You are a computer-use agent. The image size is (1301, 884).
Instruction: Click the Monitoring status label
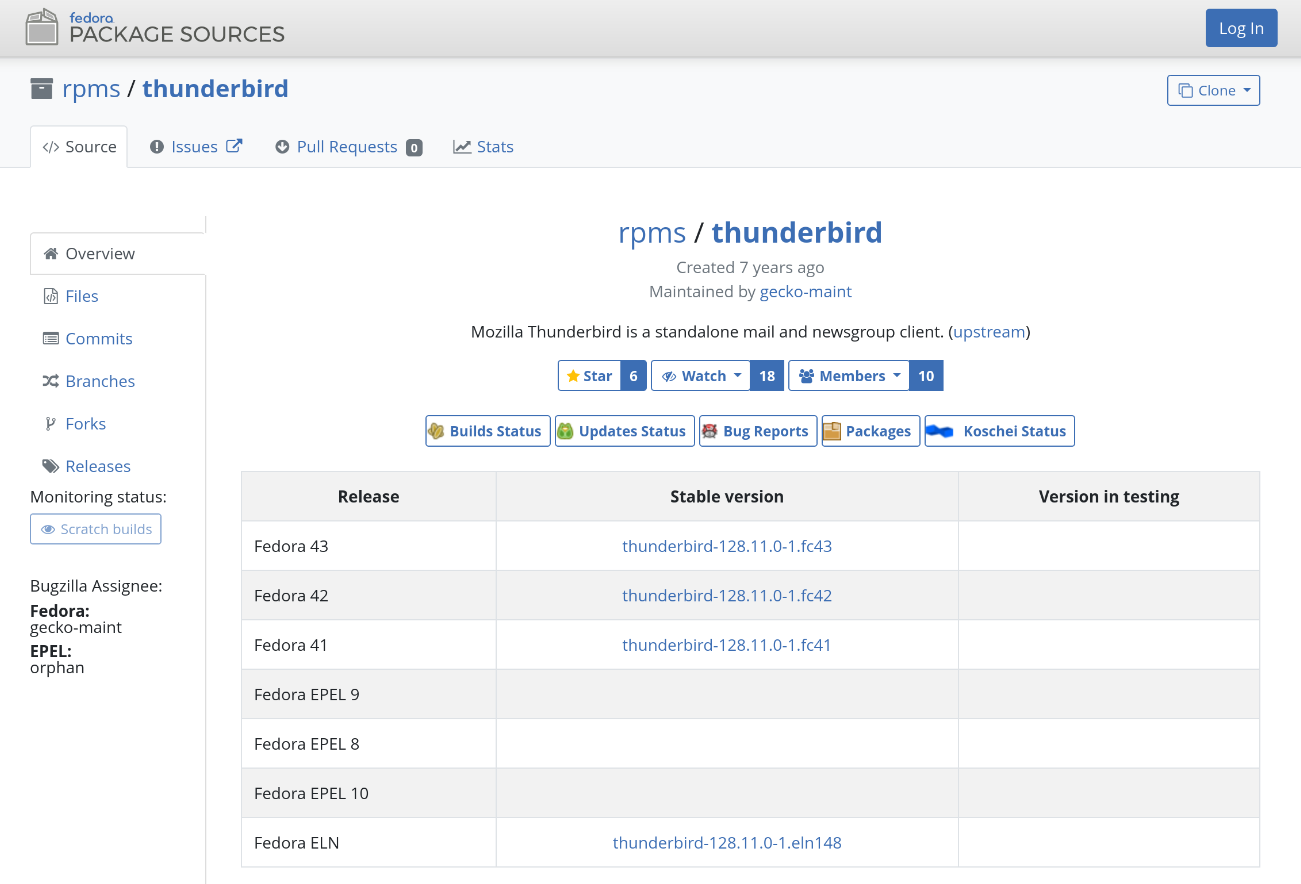(x=98, y=497)
